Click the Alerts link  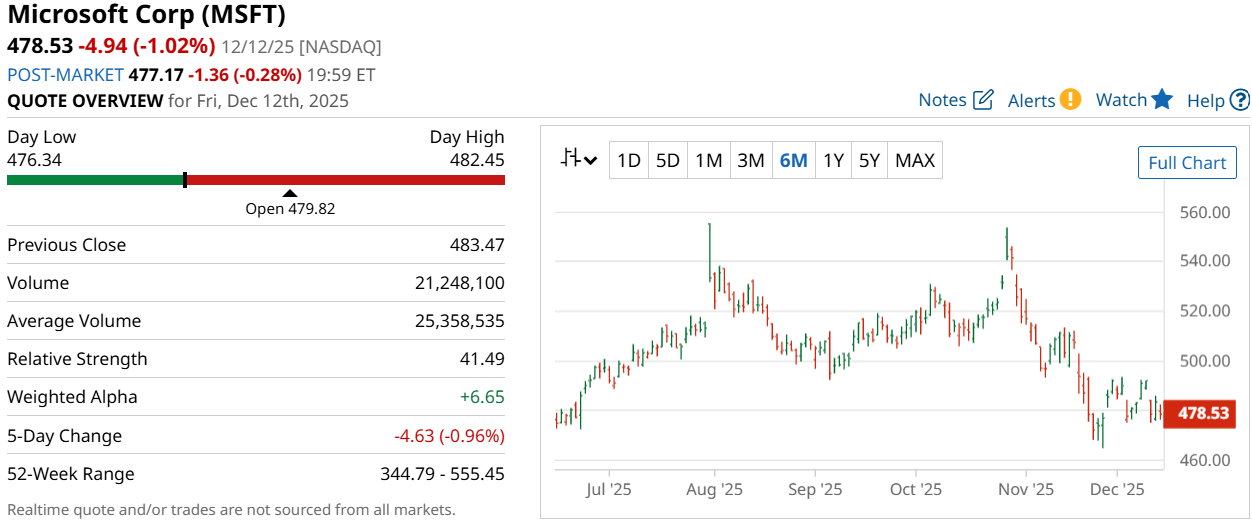click(x=1031, y=101)
